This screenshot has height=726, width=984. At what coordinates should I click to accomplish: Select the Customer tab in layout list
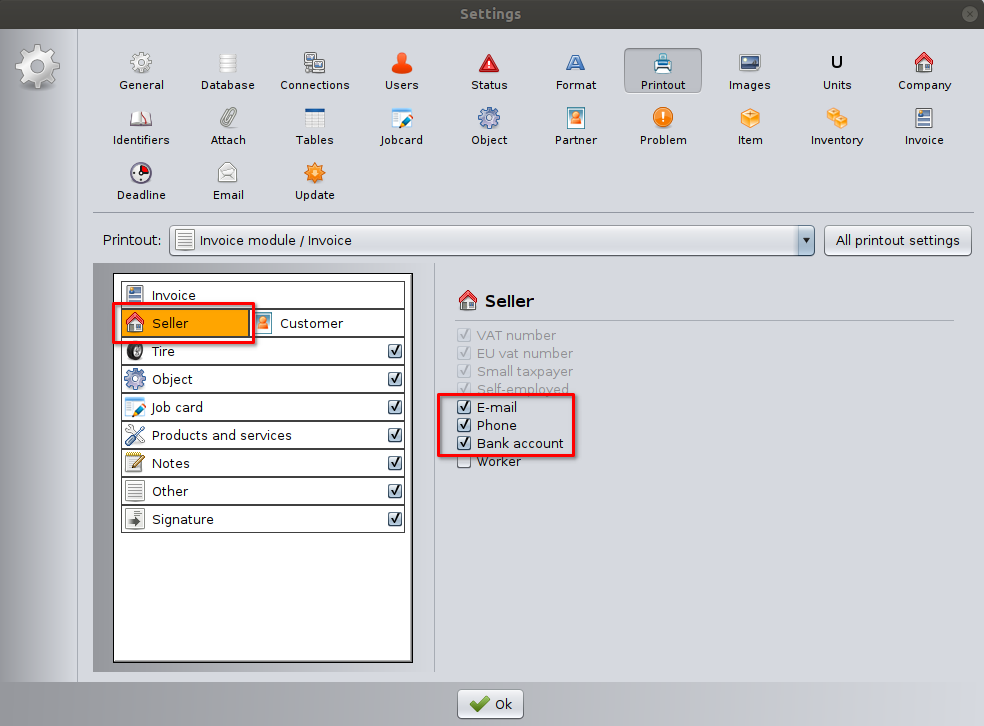[x=310, y=323]
